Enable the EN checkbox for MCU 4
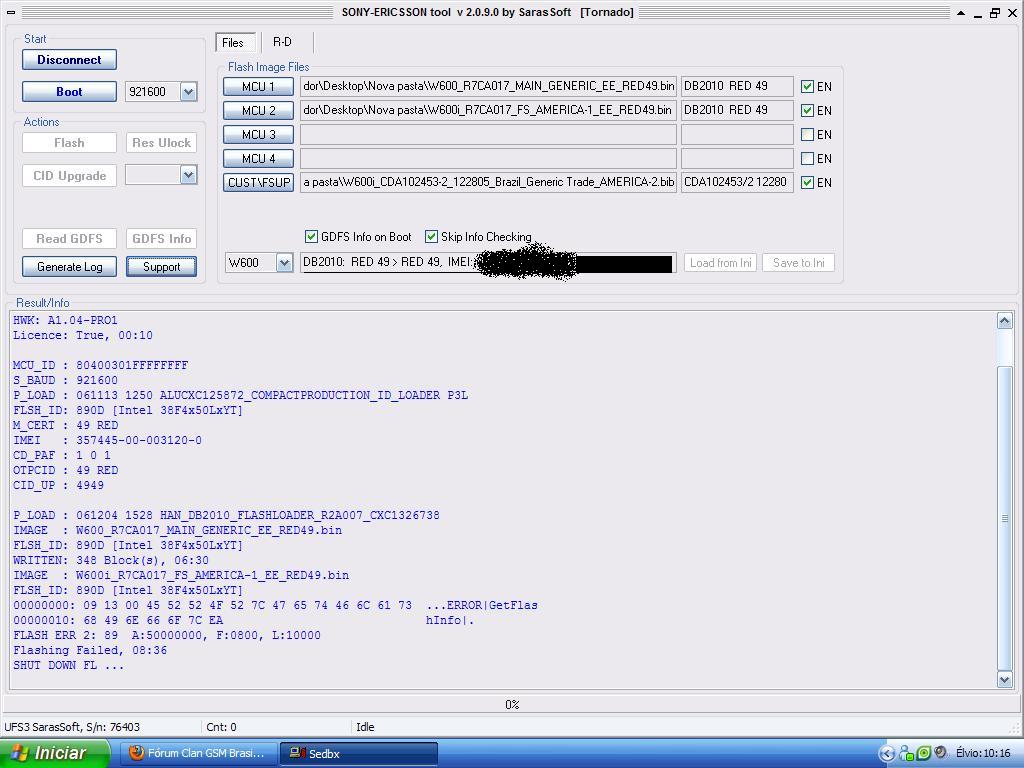The width and height of the screenshot is (1024, 768). coord(807,158)
